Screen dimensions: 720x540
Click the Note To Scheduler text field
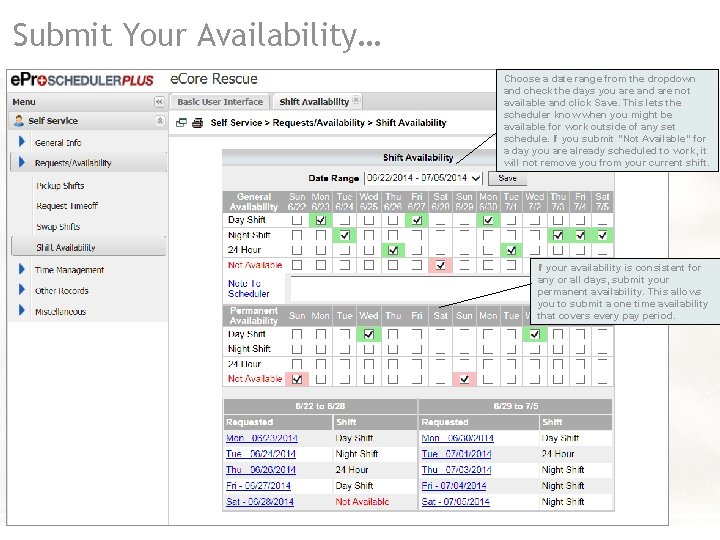409,288
